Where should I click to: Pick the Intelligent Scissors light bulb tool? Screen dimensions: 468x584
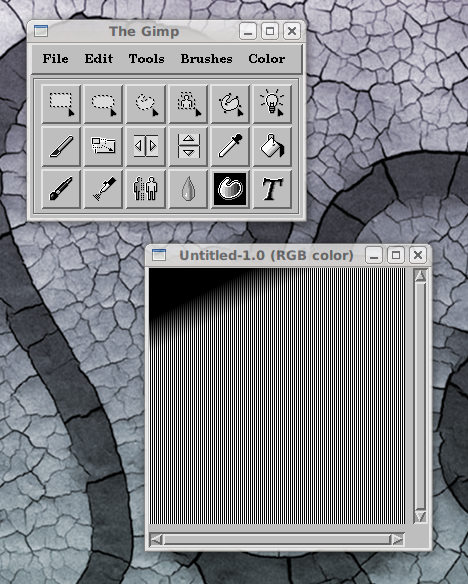click(272, 104)
